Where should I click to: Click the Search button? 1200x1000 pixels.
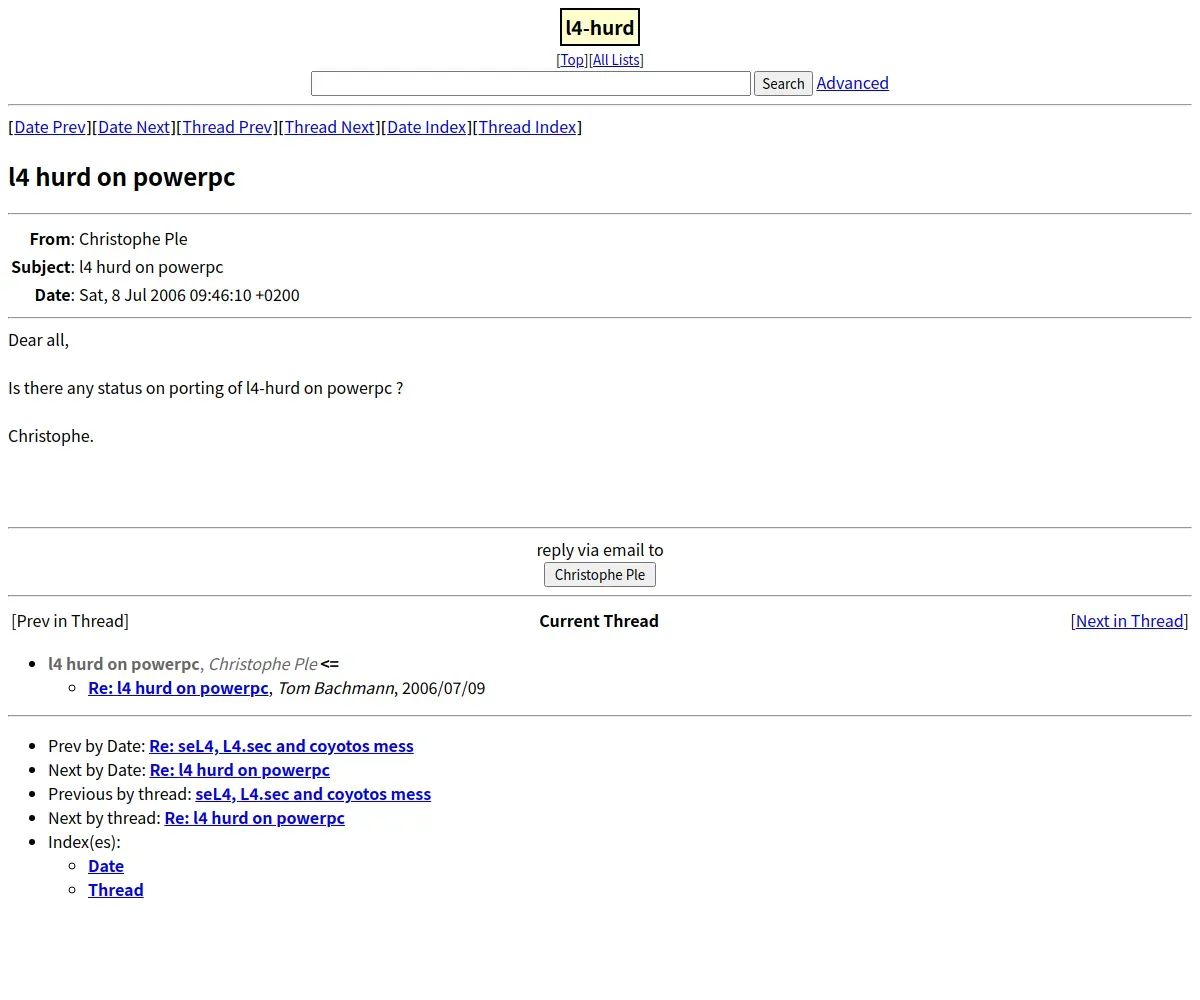click(x=783, y=84)
